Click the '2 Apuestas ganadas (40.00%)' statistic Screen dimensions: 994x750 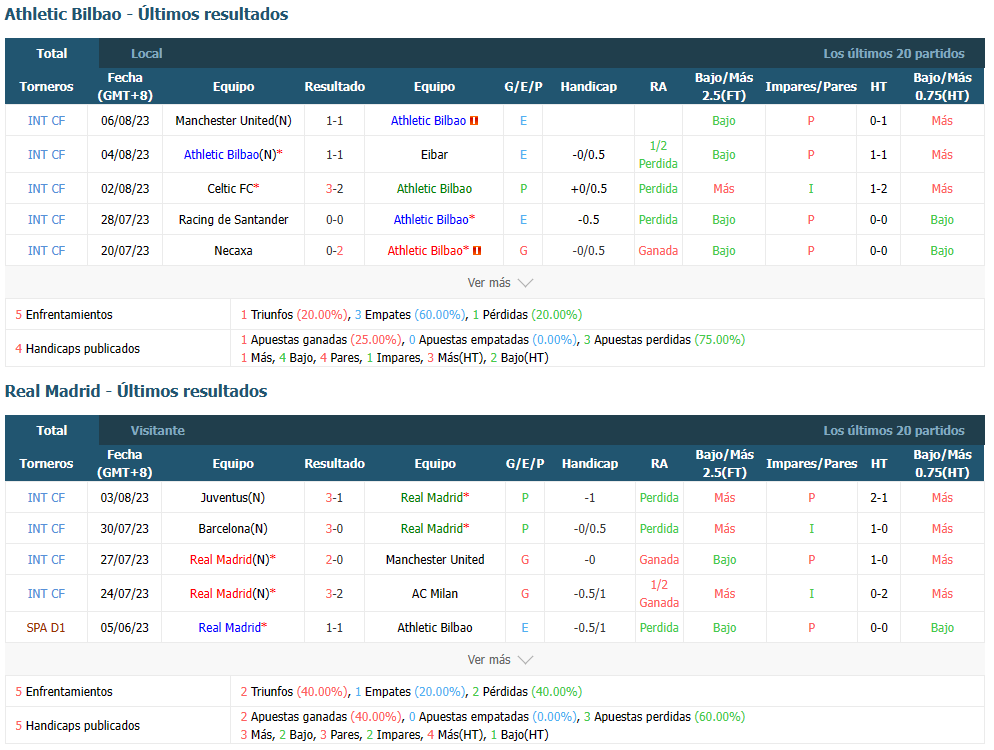coord(320,717)
